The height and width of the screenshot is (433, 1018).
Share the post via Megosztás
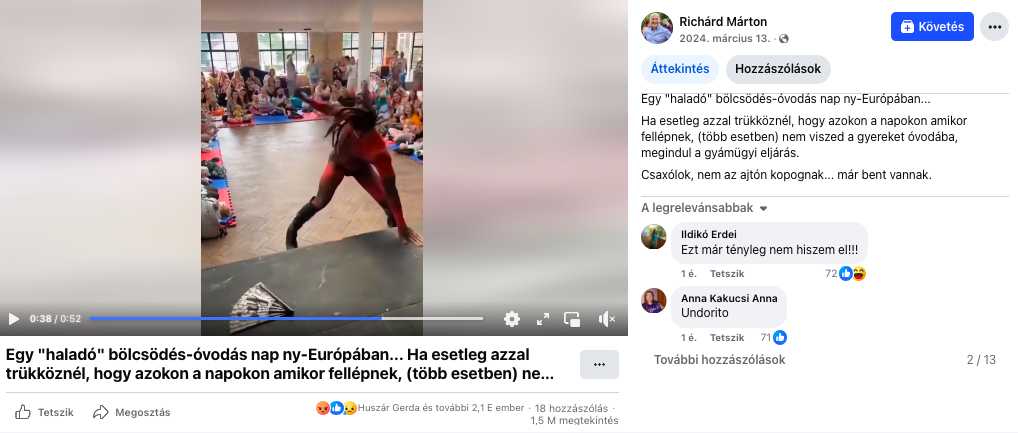[x=132, y=412]
